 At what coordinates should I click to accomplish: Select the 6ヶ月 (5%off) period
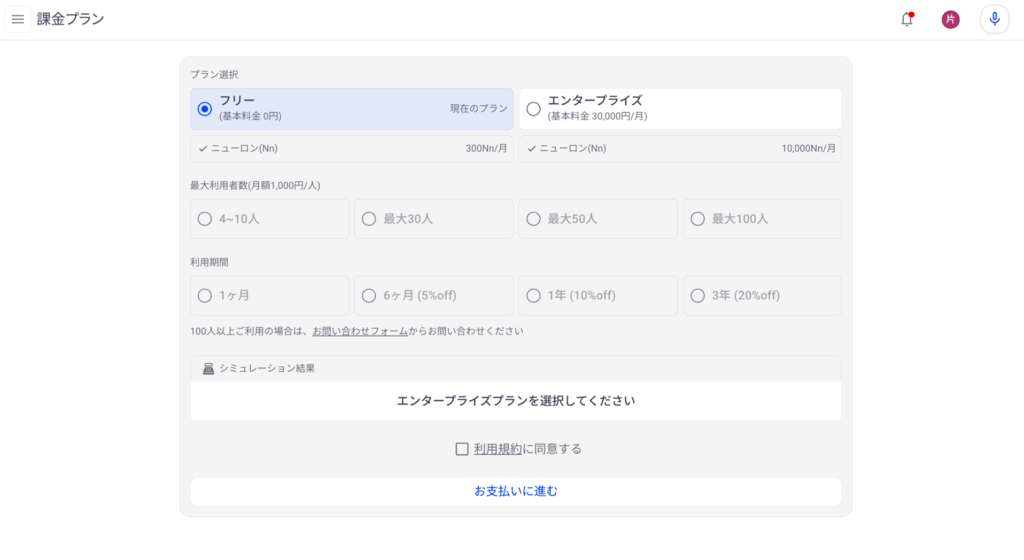tap(434, 296)
